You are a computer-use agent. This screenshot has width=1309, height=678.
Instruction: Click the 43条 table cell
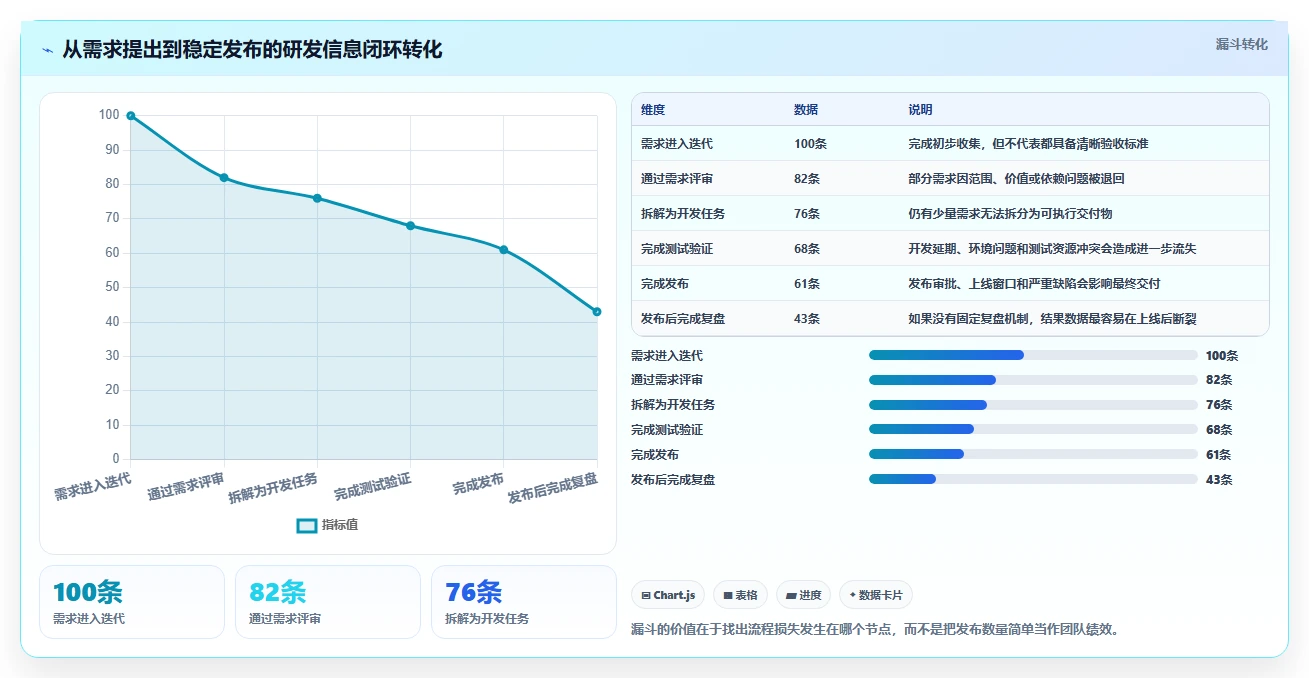(807, 319)
